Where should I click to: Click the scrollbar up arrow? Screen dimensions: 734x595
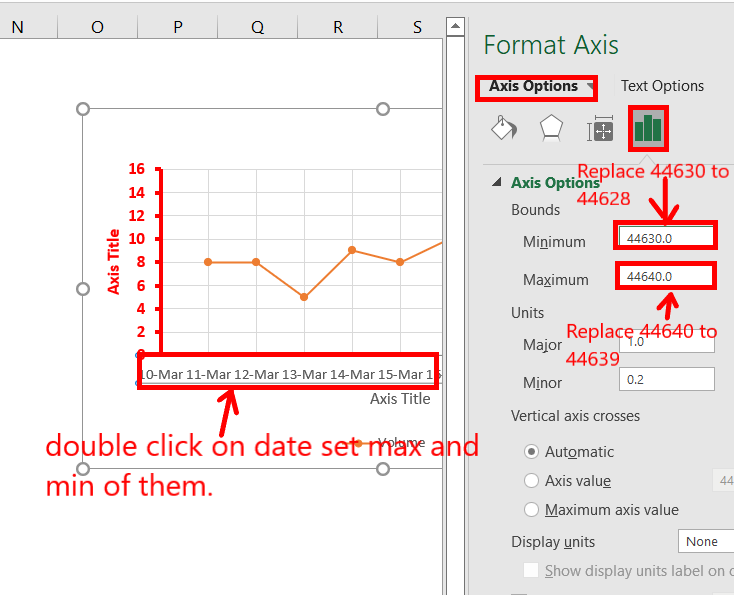pos(455,27)
